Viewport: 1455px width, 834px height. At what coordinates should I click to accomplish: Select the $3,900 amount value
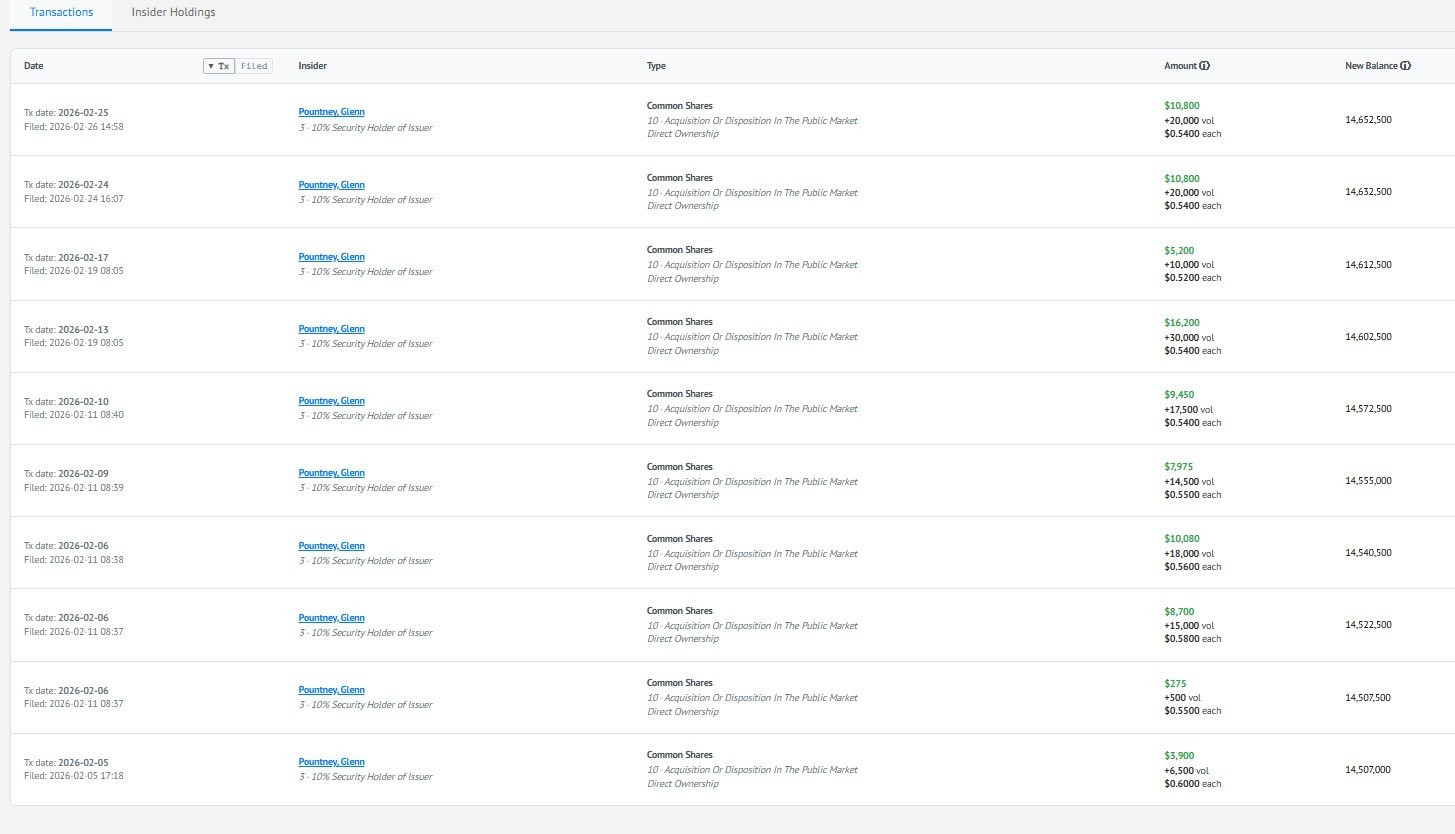[1179, 756]
